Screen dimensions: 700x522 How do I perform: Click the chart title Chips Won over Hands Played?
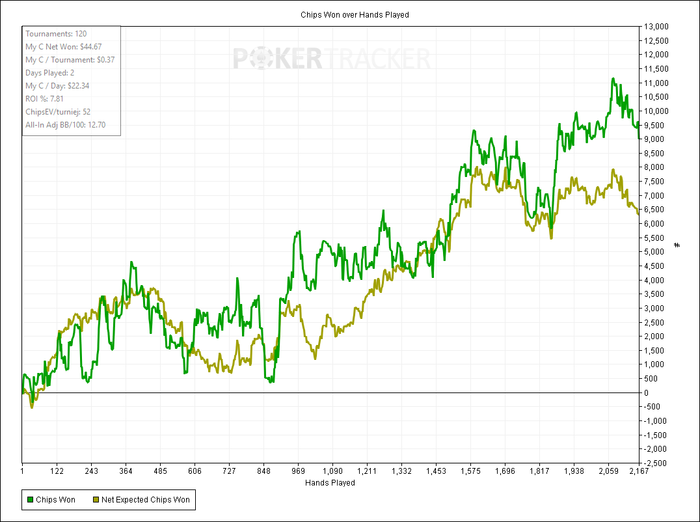pos(355,15)
